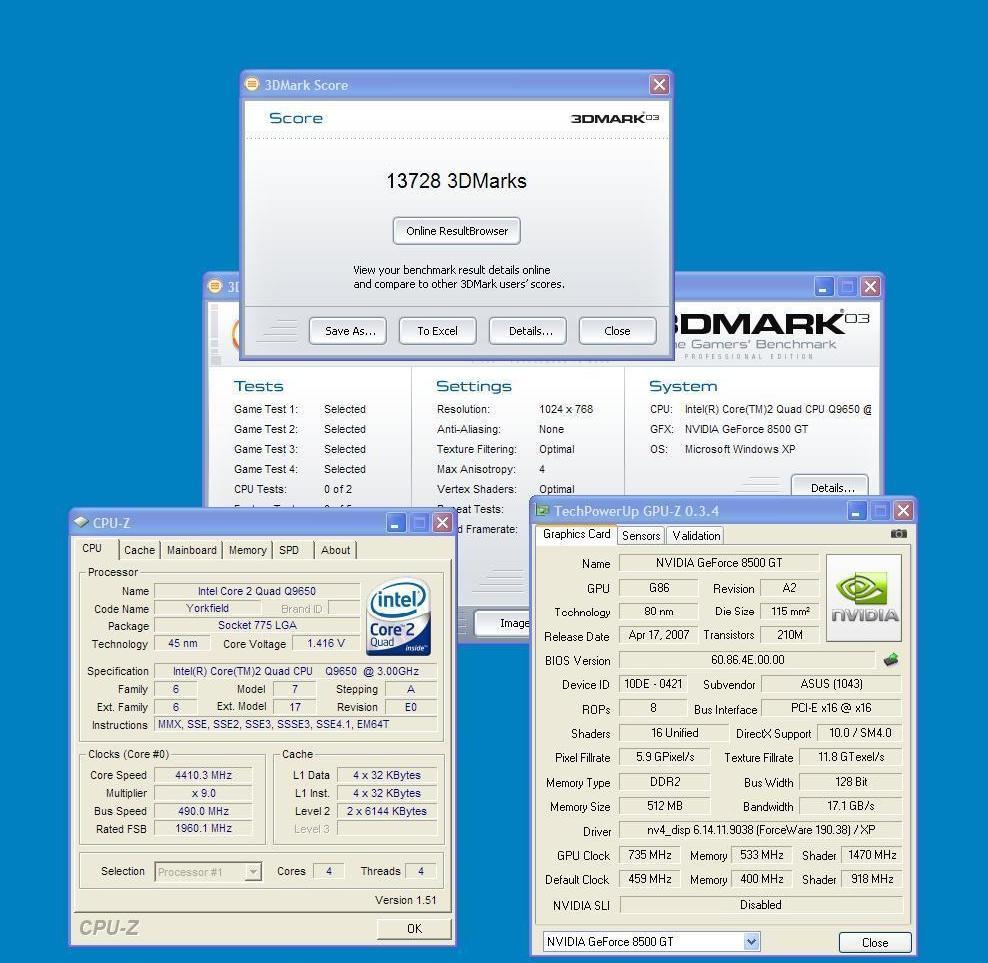Click the Memory Size value 512 MB
988x963 pixels.
(x=665, y=806)
